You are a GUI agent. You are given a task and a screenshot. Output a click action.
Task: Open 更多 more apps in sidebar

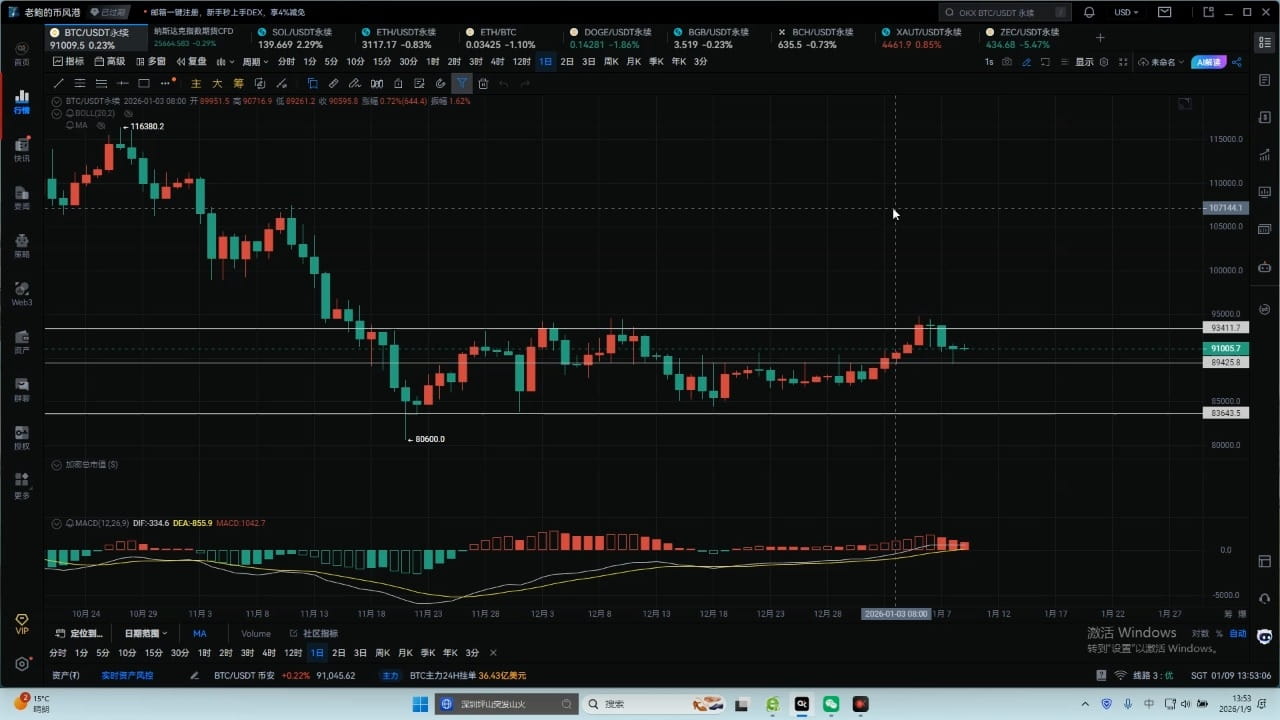22,486
